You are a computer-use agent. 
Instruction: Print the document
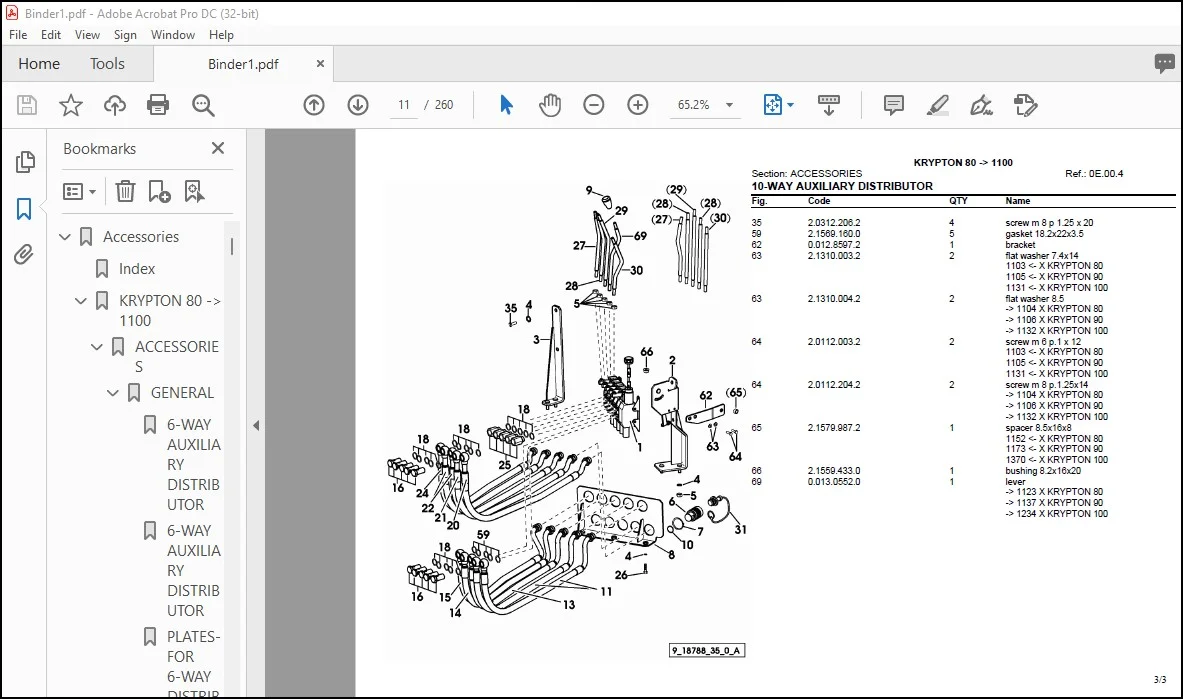(x=158, y=105)
